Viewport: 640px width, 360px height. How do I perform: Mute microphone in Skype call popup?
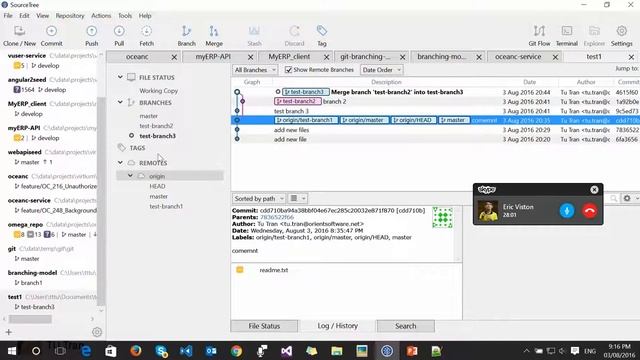(567, 211)
